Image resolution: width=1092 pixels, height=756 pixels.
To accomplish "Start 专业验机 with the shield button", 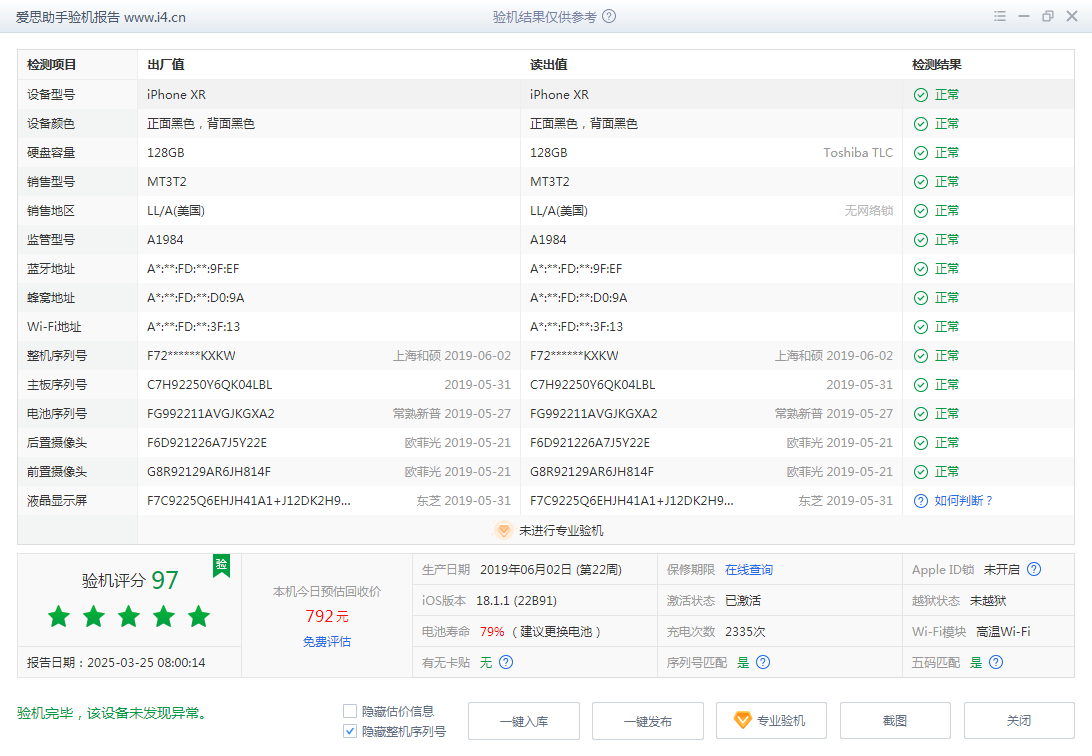I will (x=772, y=721).
